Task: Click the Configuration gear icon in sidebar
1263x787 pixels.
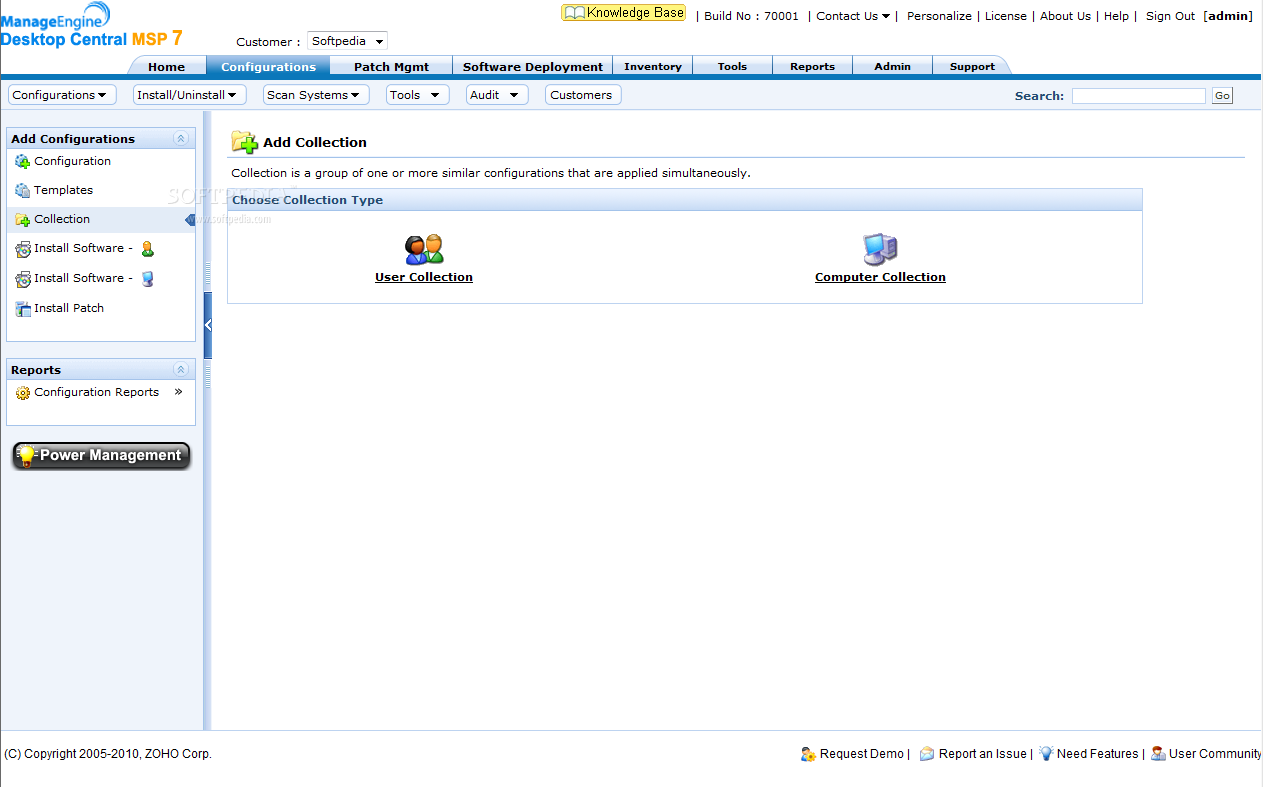Action: pos(22,162)
